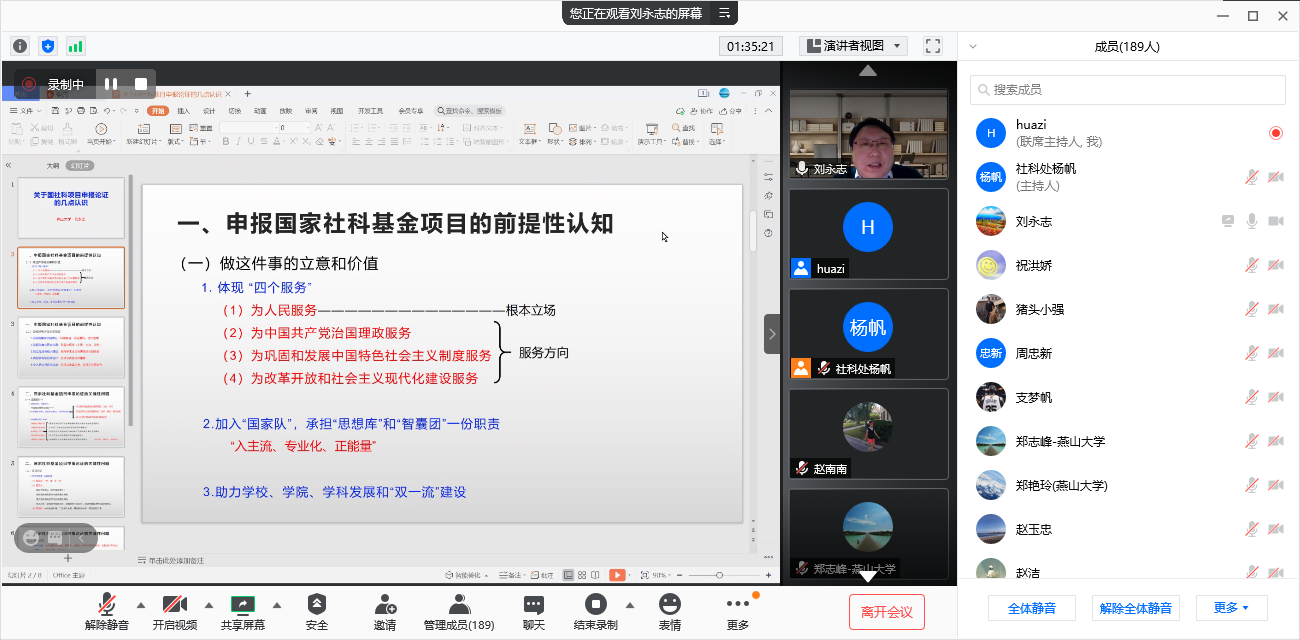Click the Leave Meeting button
Viewport: 1300px width, 640px height.
click(887, 612)
